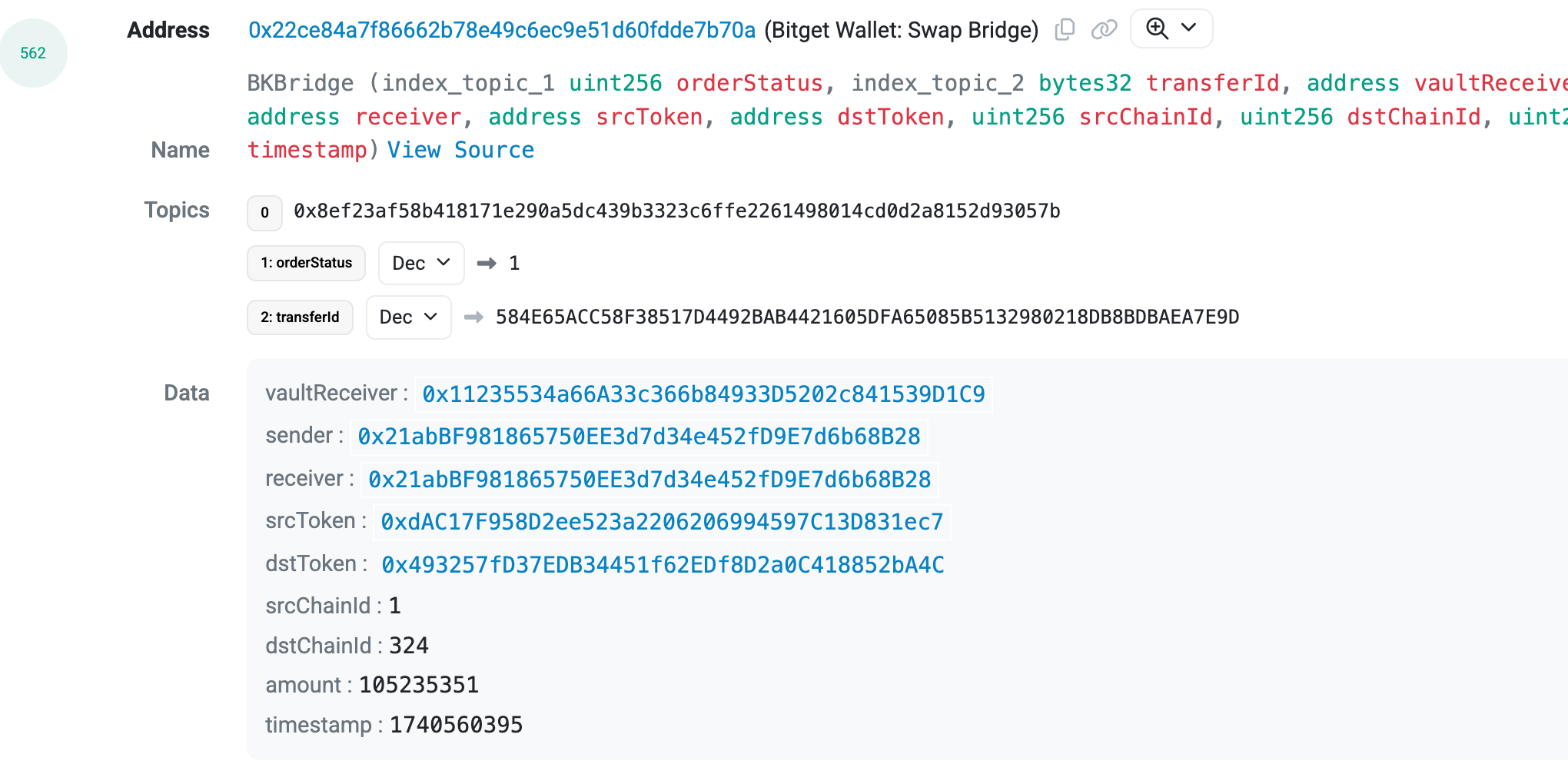Click the 1: orderStatus topic label
1568x784 pixels.
(306, 263)
